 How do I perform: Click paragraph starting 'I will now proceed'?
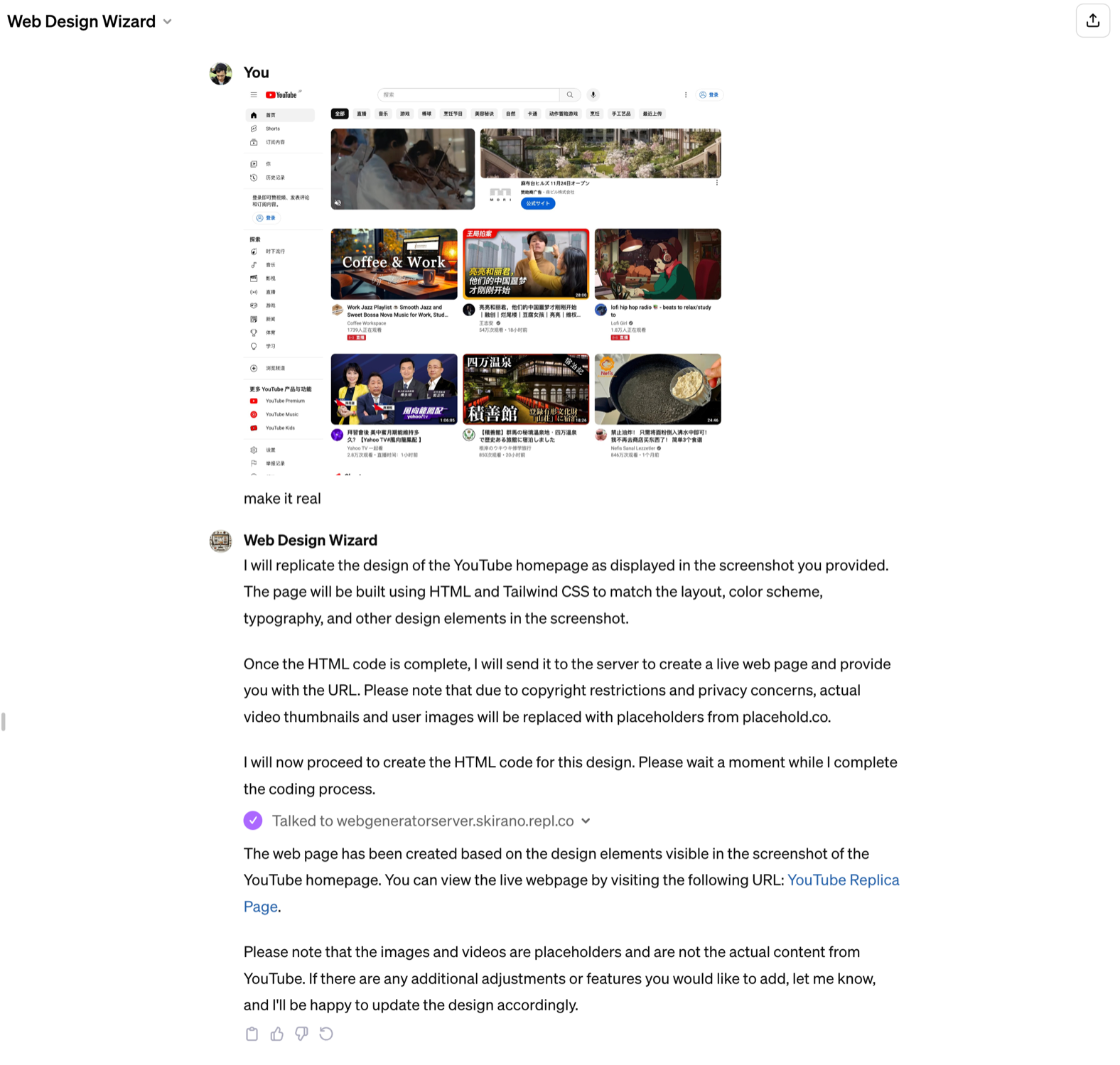tap(571, 775)
